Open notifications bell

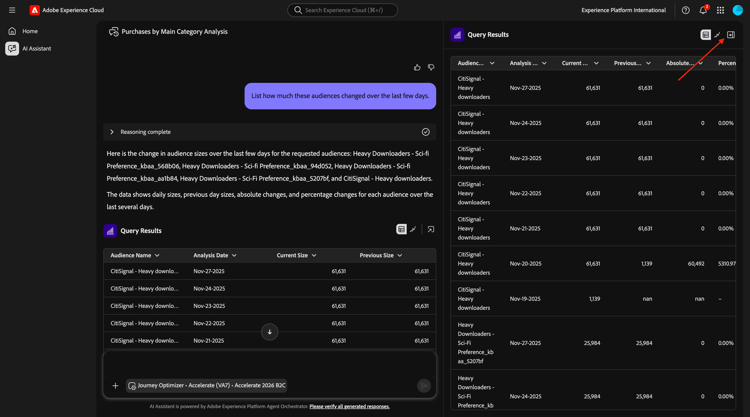pos(703,10)
